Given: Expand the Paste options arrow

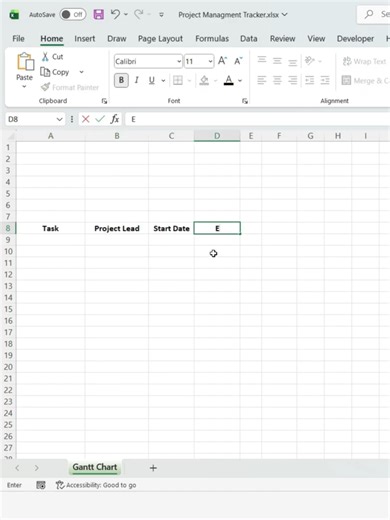Looking at the screenshot, I should (x=24, y=87).
